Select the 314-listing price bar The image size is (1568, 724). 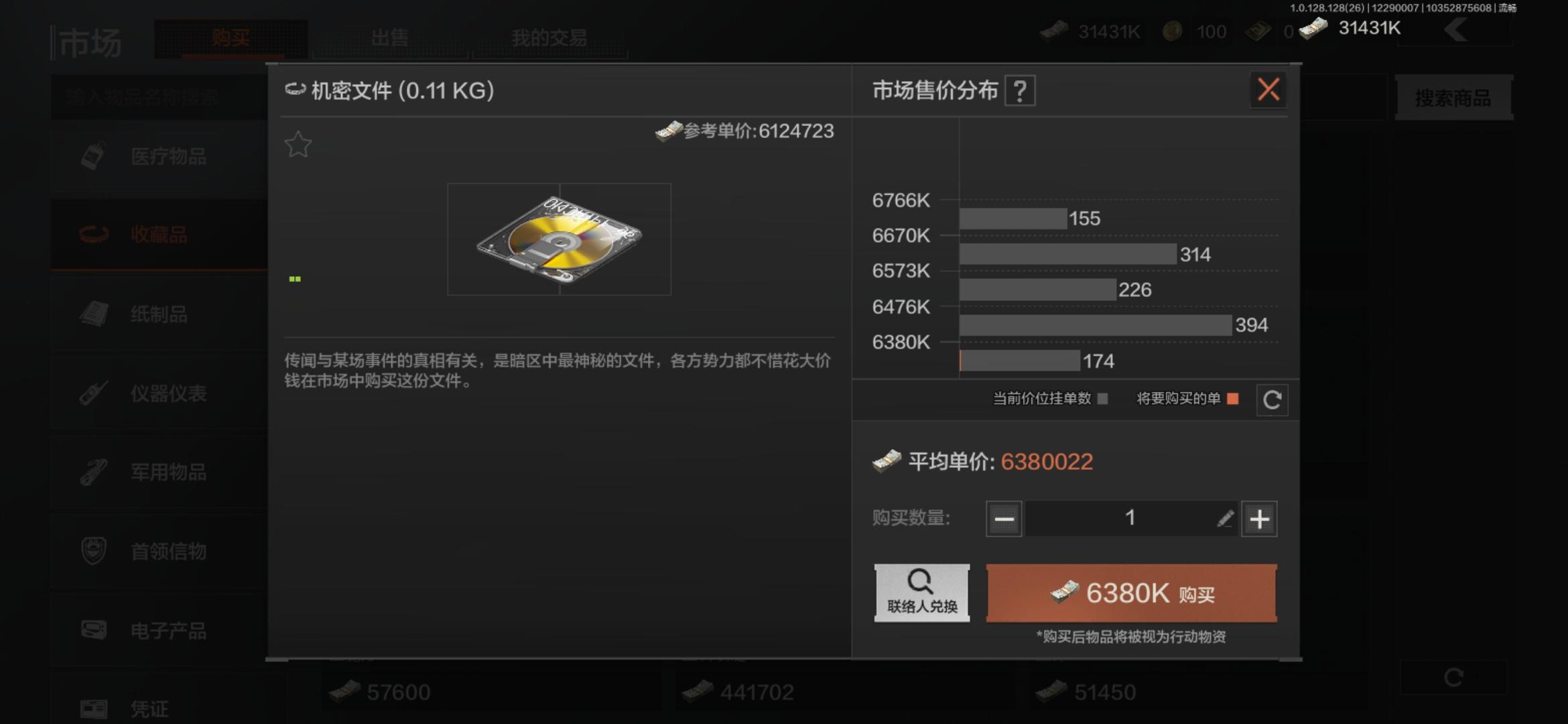click(x=1067, y=254)
